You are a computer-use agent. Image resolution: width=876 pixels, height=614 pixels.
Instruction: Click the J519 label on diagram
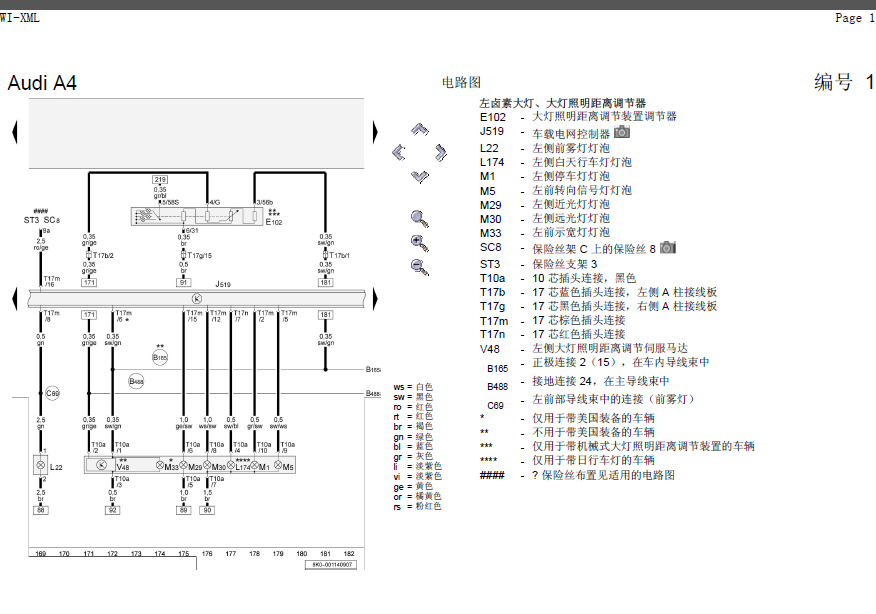click(223, 284)
